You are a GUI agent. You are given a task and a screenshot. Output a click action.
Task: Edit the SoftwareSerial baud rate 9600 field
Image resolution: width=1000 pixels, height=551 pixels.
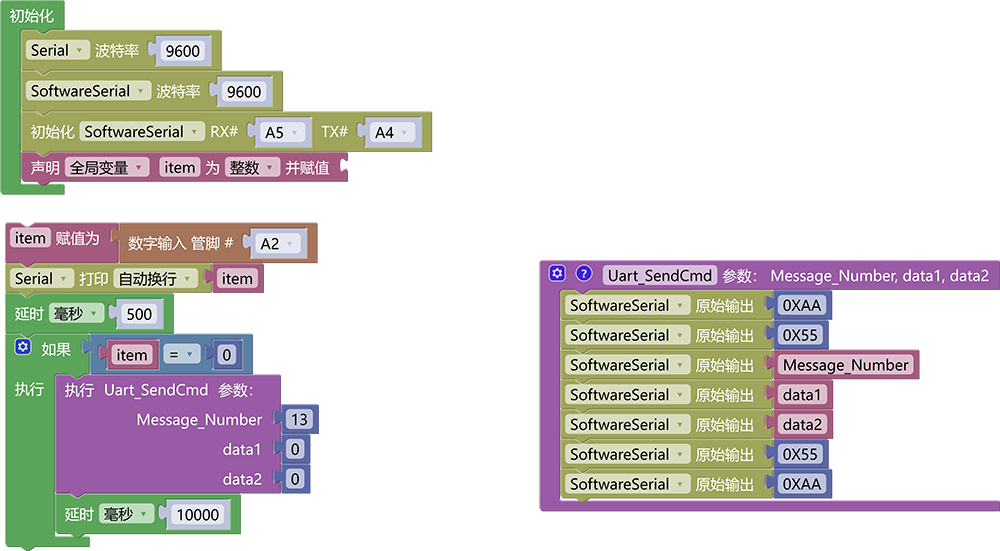point(244,92)
